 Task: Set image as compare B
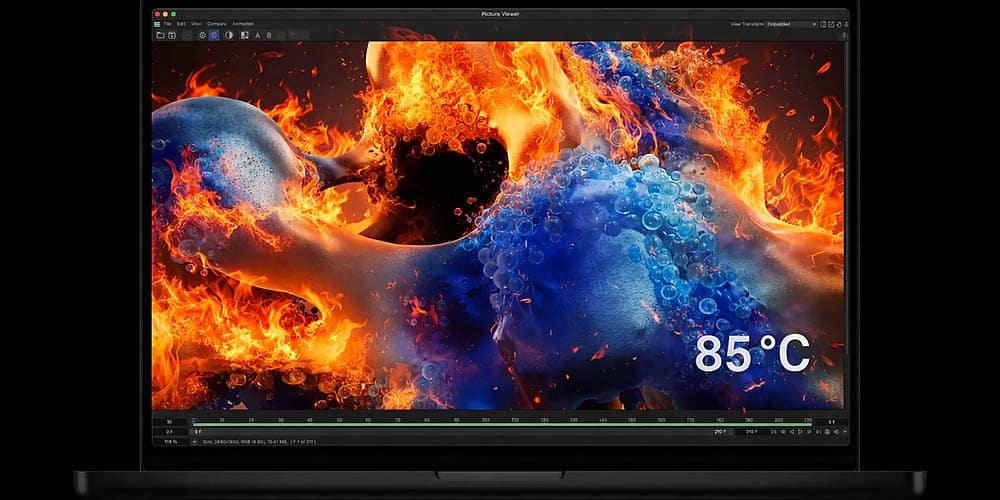click(x=270, y=35)
